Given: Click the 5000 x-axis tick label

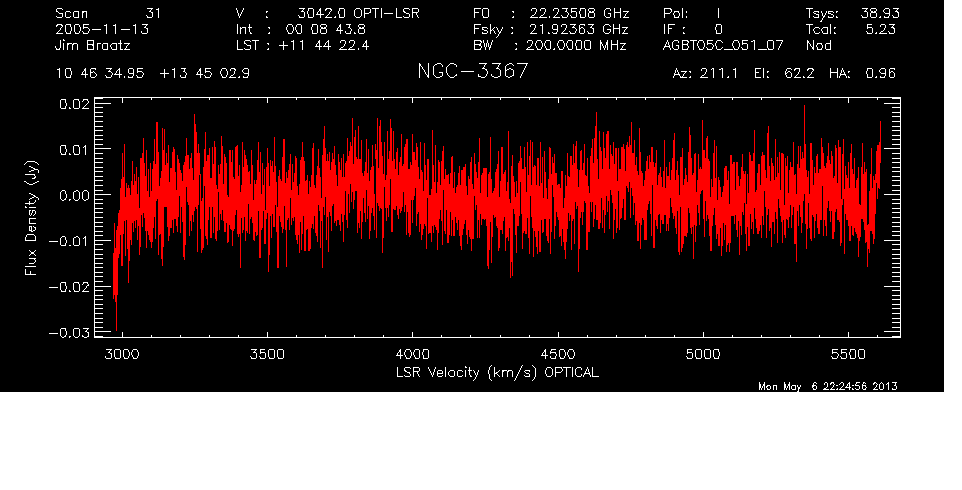Looking at the screenshot, I should click(x=703, y=354).
